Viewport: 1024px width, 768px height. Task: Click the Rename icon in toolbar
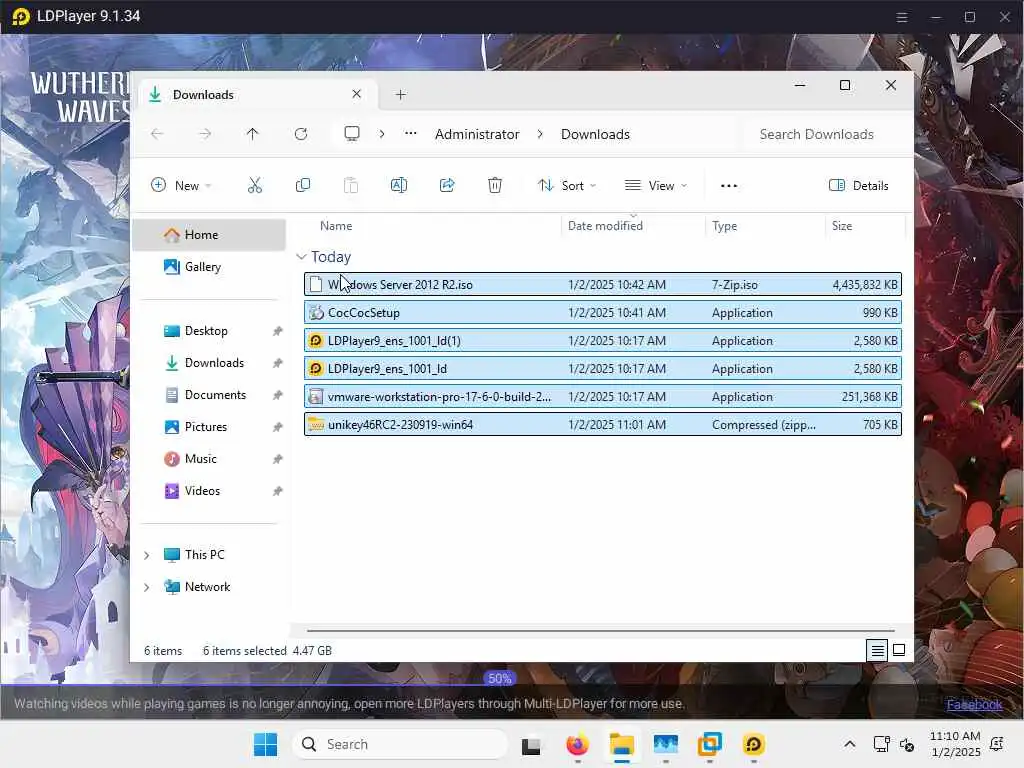398,185
